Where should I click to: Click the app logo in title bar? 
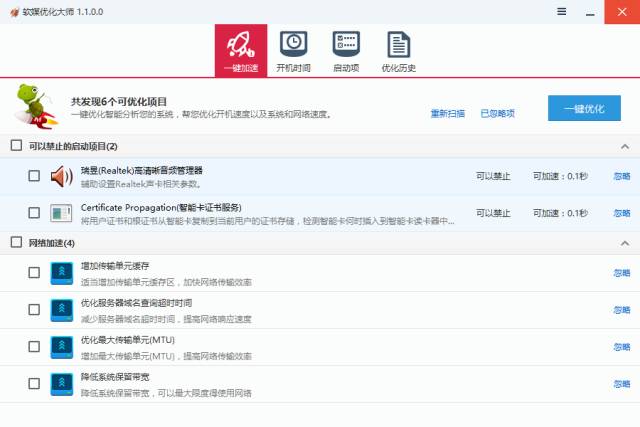pyautogui.click(x=15, y=12)
